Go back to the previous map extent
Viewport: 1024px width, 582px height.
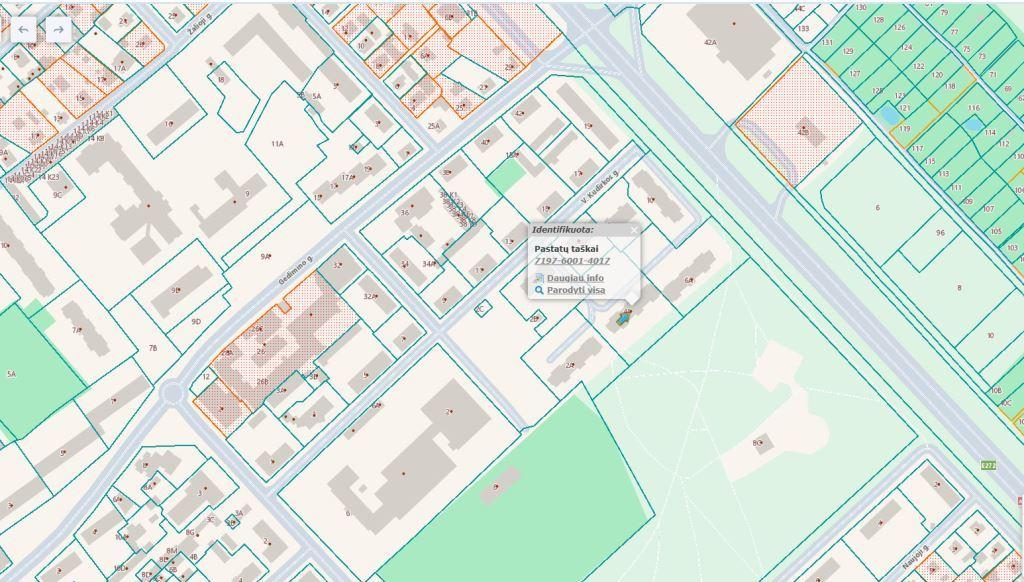pos(24,29)
